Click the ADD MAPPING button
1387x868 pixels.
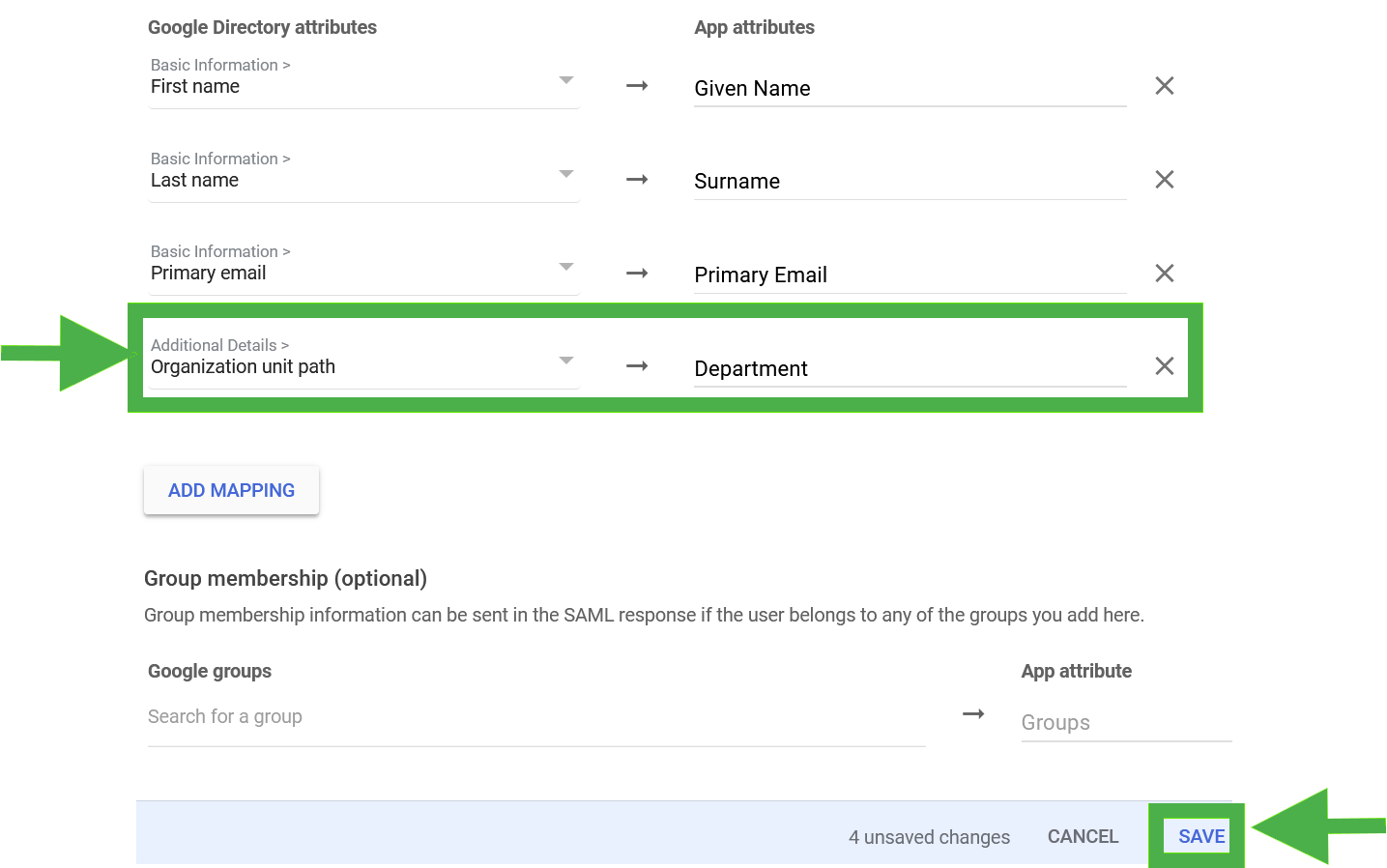pos(231,490)
